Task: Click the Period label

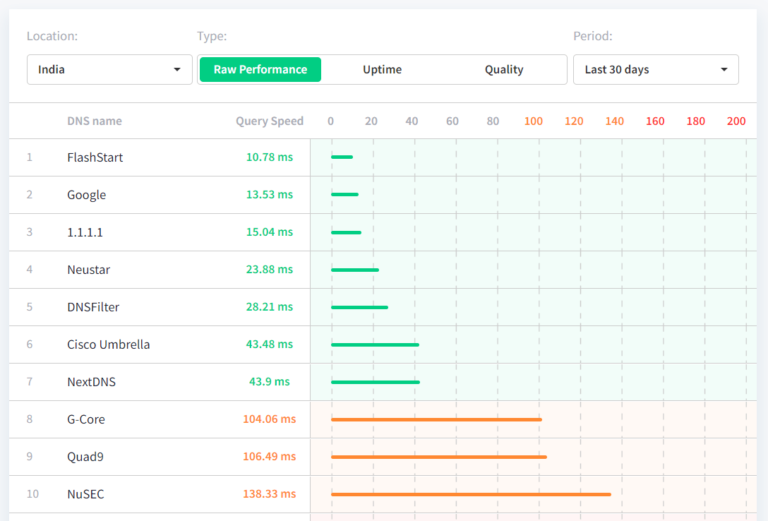Action: tap(593, 36)
